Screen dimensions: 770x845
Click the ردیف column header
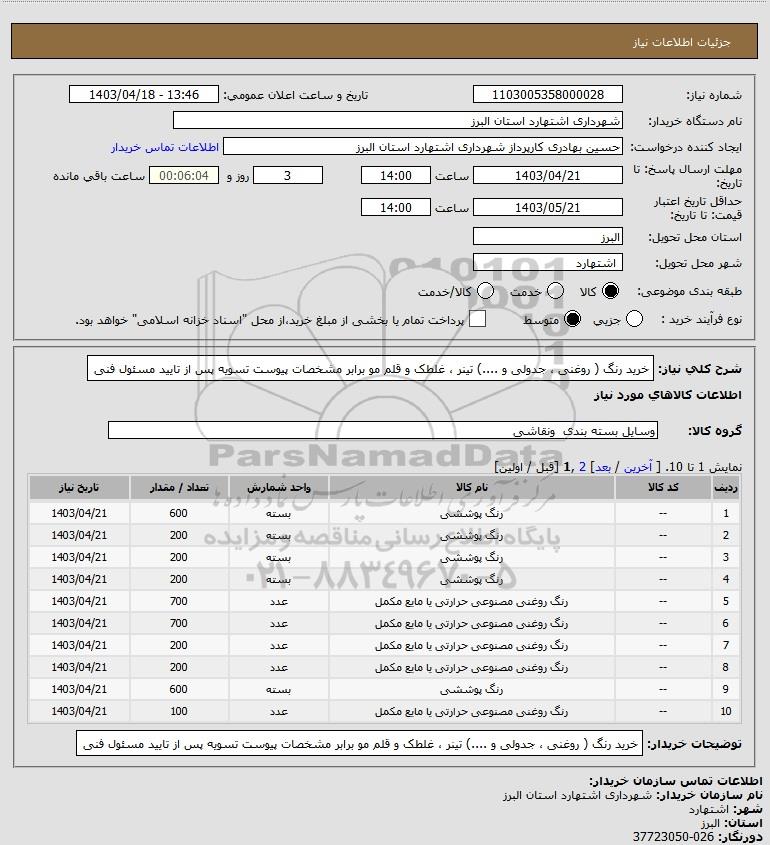coord(726,487)
